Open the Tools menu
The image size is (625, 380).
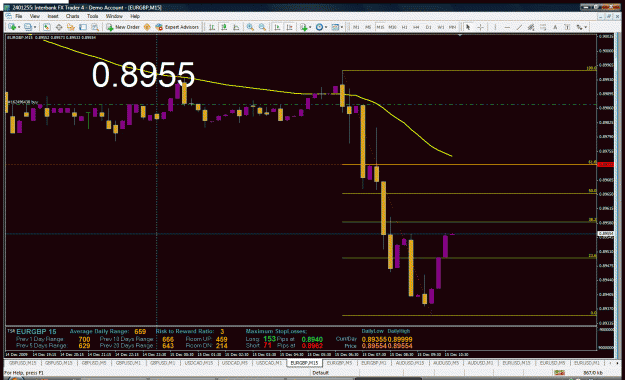pos(92,16)
